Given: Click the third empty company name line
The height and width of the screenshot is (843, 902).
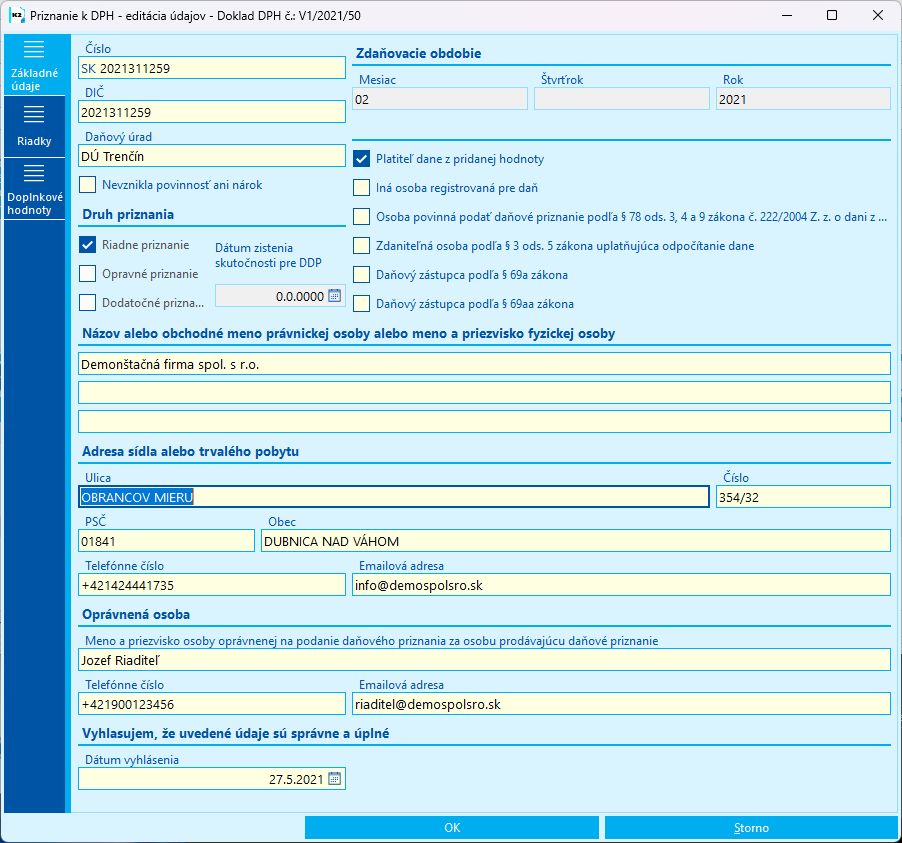Looking at the screenshot, I should (x=484, y=422).
